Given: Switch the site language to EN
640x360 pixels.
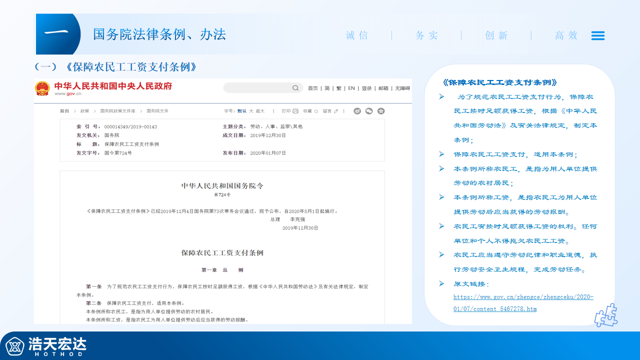Looking at the screenshot, I should [351, 88].
